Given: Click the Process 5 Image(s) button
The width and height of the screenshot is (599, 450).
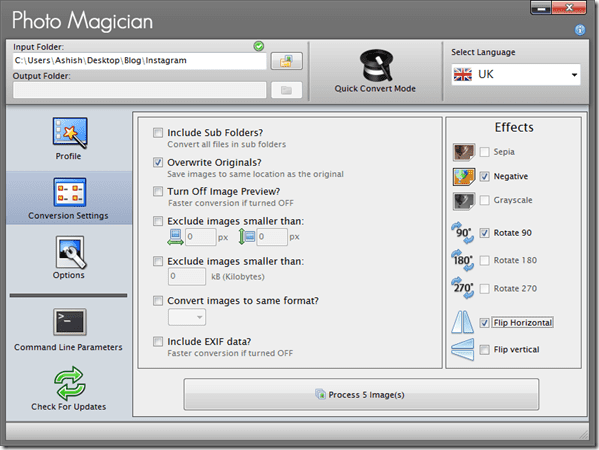Looking at the screenshot, I should tap(361, 394).
